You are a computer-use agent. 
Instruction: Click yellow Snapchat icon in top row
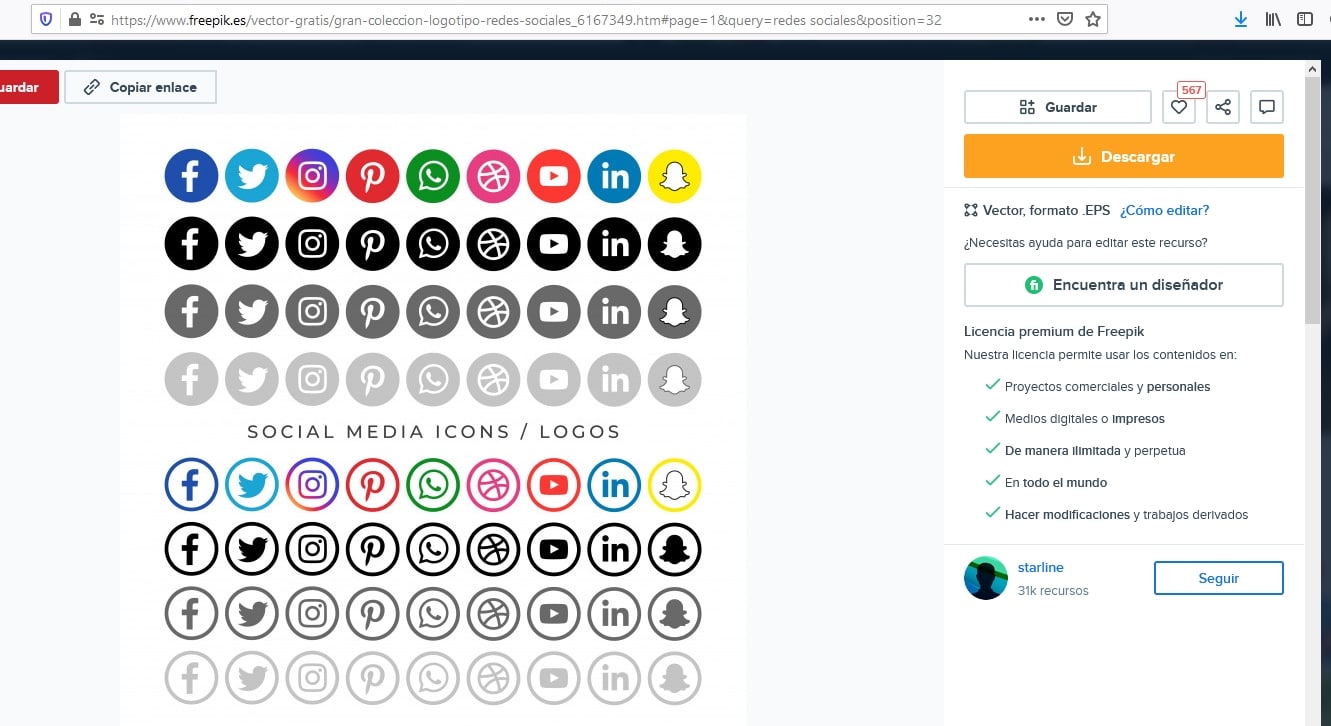[675, 176]
